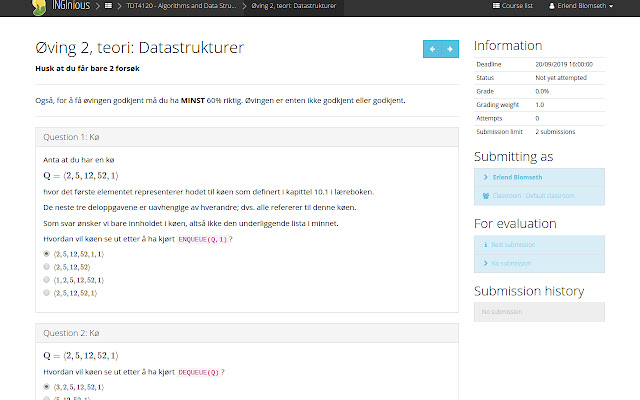Open the Course list link

[519, 7]
